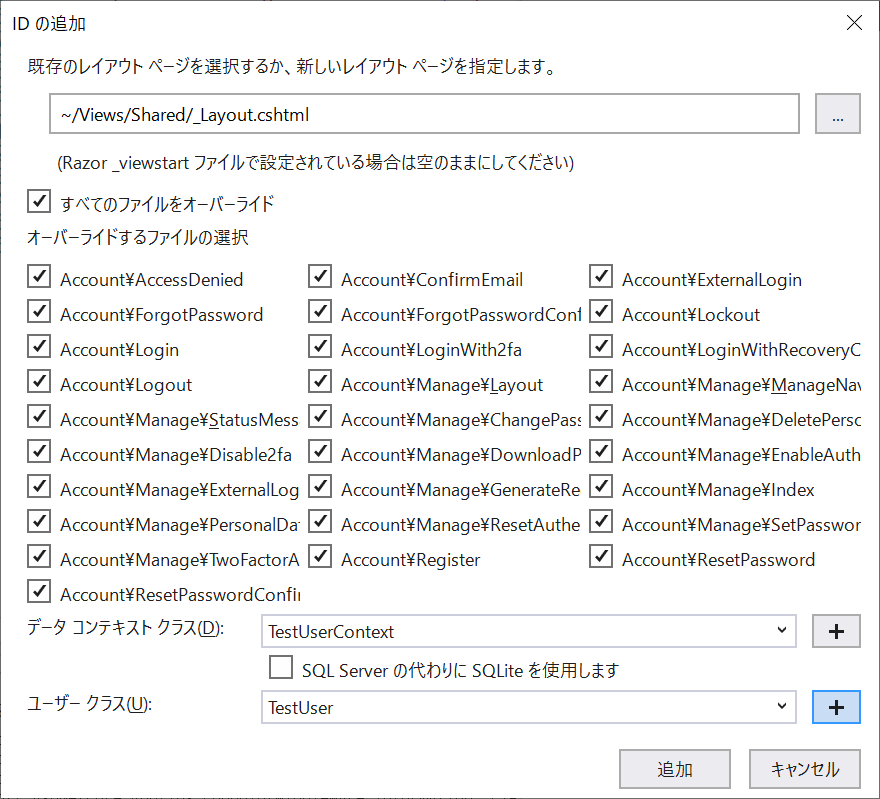Viewport: 880px width, 799px height.
Task: Edit the layout page path field
Action: point(424,114)
